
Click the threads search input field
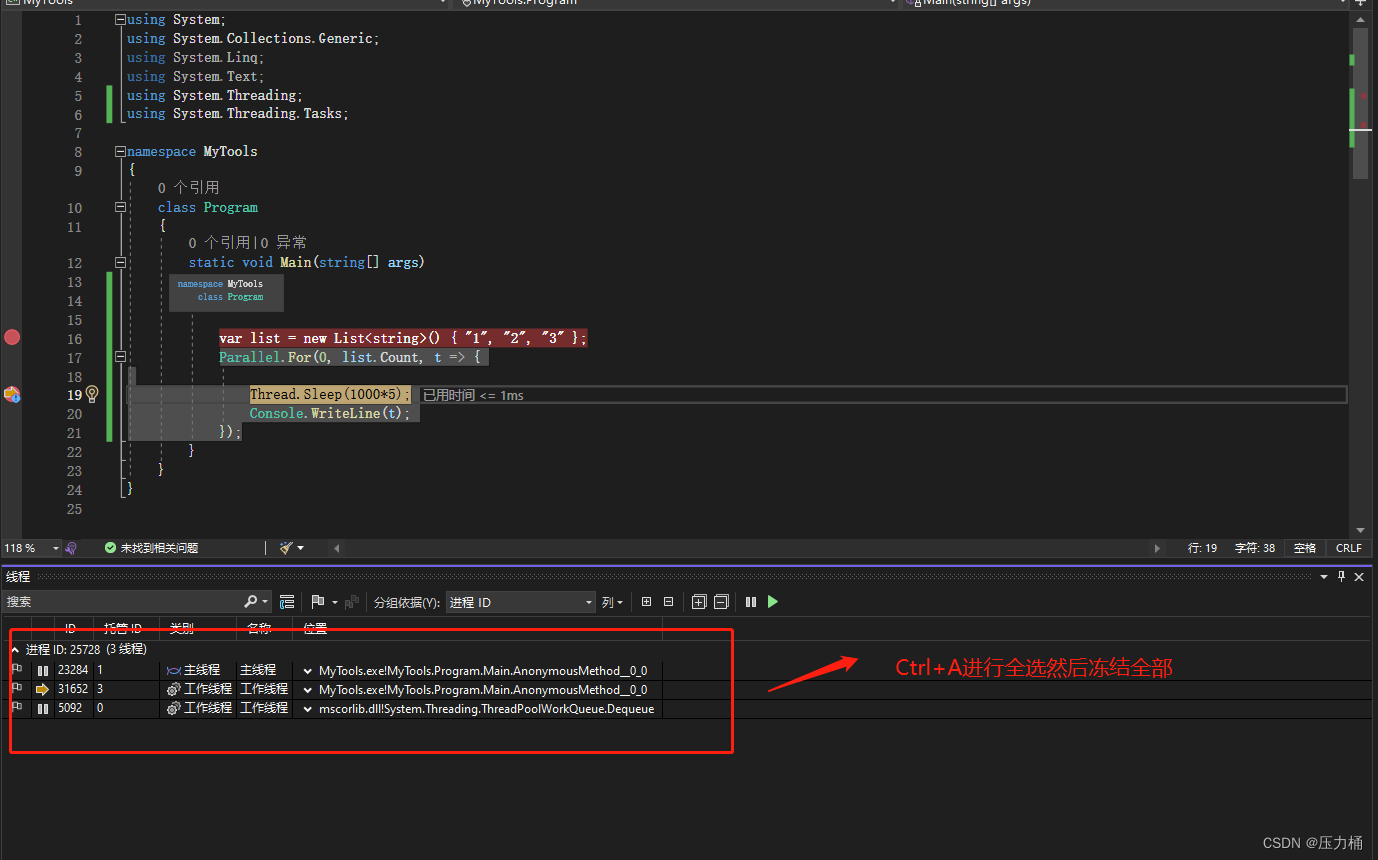(x=122, y=602)
